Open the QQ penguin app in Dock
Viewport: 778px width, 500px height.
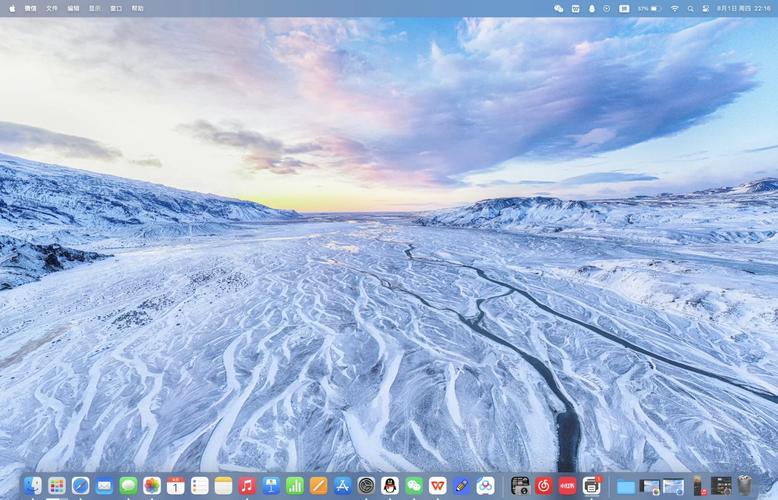[390, 485]
